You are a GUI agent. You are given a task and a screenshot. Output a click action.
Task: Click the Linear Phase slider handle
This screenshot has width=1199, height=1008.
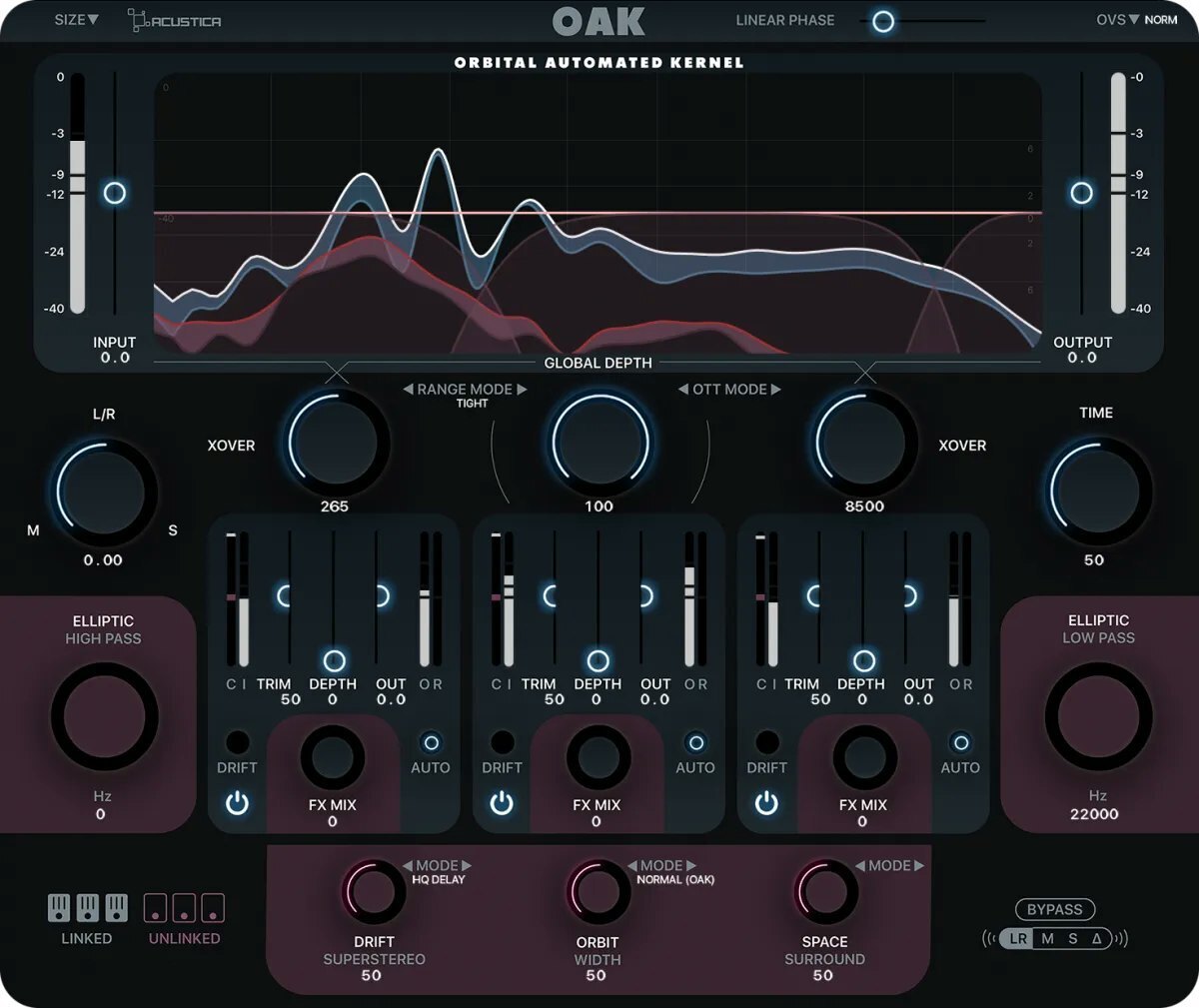[x=882, y=21]
